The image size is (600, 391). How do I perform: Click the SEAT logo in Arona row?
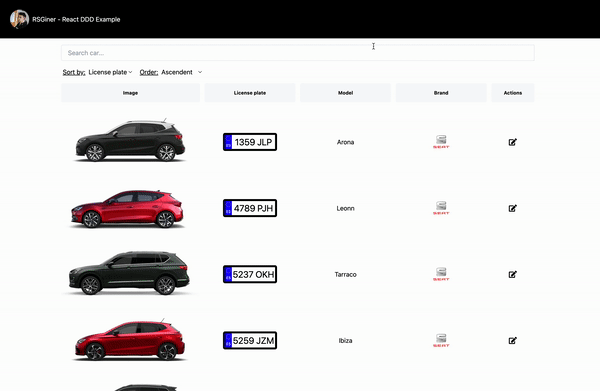441,142
